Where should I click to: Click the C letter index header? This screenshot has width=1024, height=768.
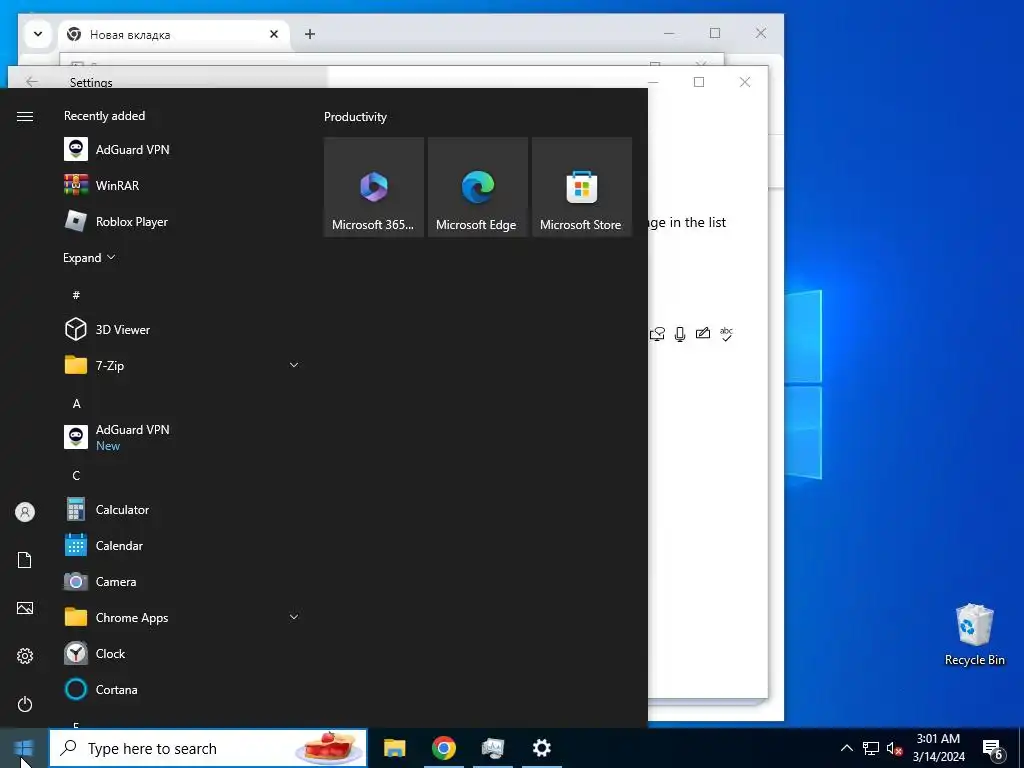[76, 475]
